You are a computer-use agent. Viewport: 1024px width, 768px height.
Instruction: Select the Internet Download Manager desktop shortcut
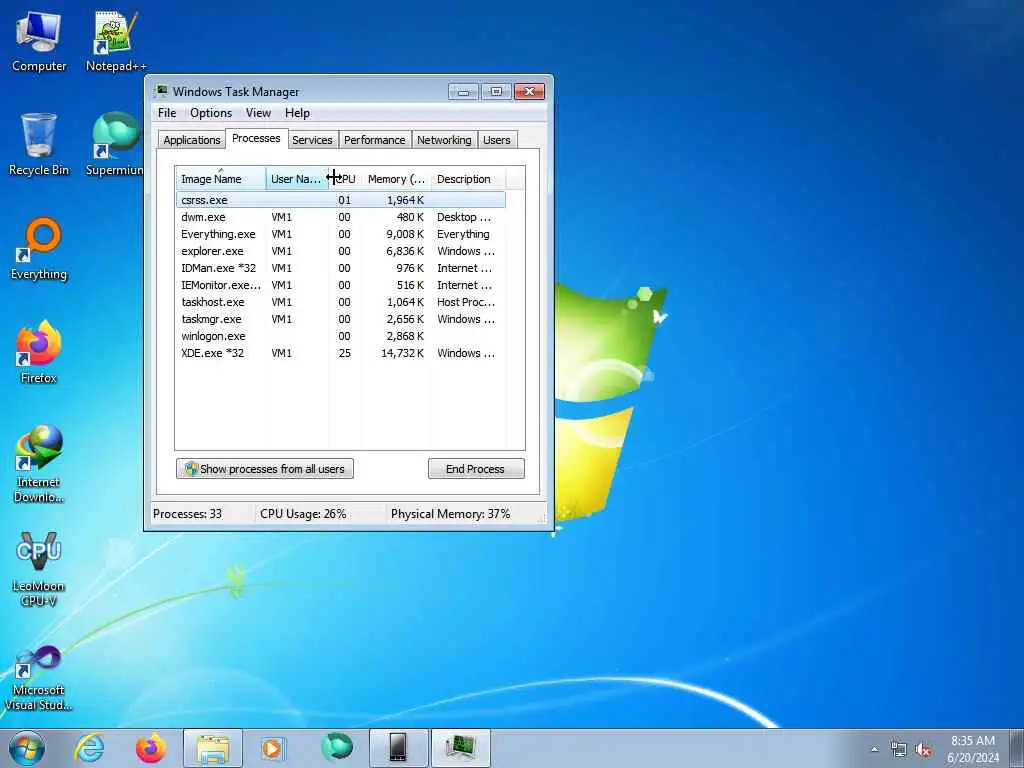click(x=39, y=464)
